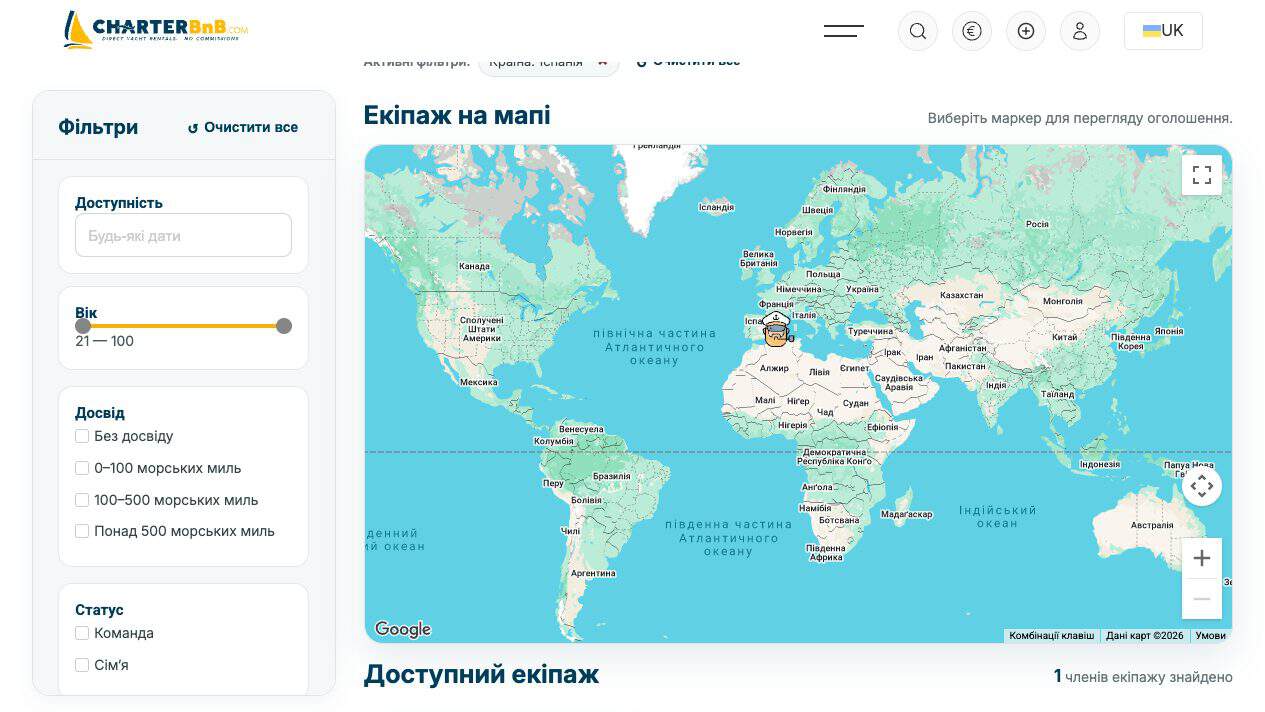Select the 'Сім'я' status checkbox
Image resolution: width=1265 pixels, height=712 pixels.
coord(82,665)
